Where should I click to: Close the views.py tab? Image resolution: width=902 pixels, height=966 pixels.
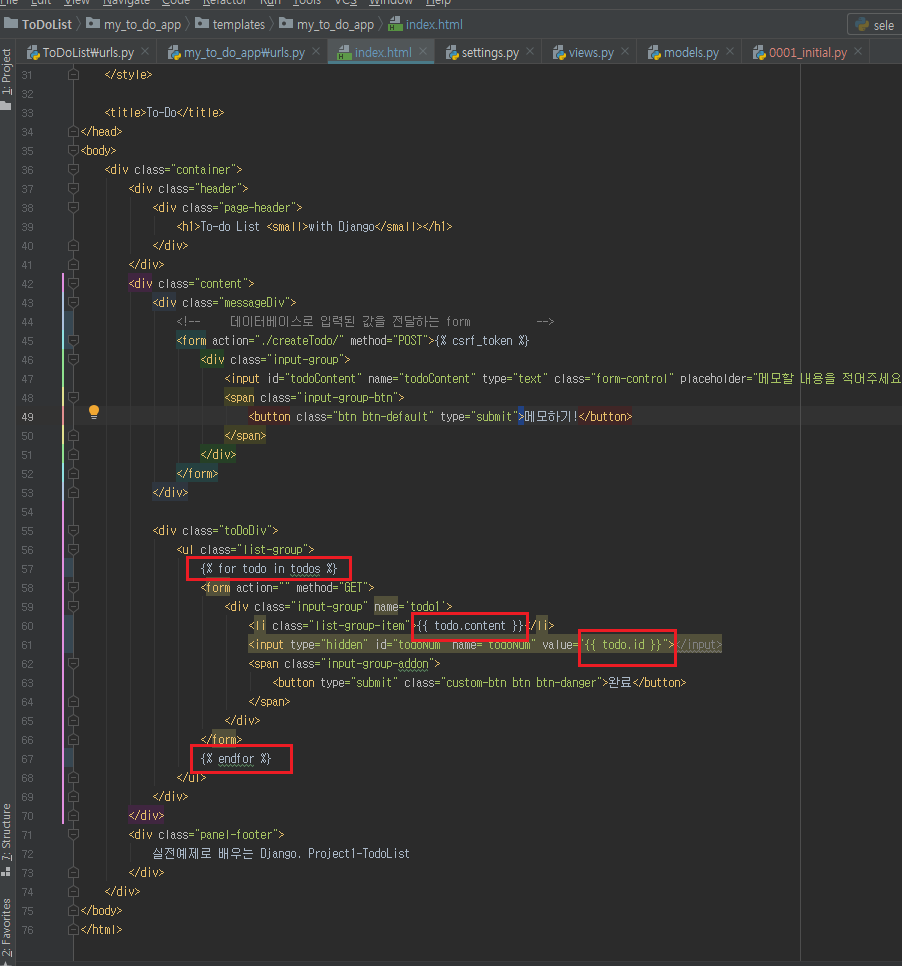625,52
